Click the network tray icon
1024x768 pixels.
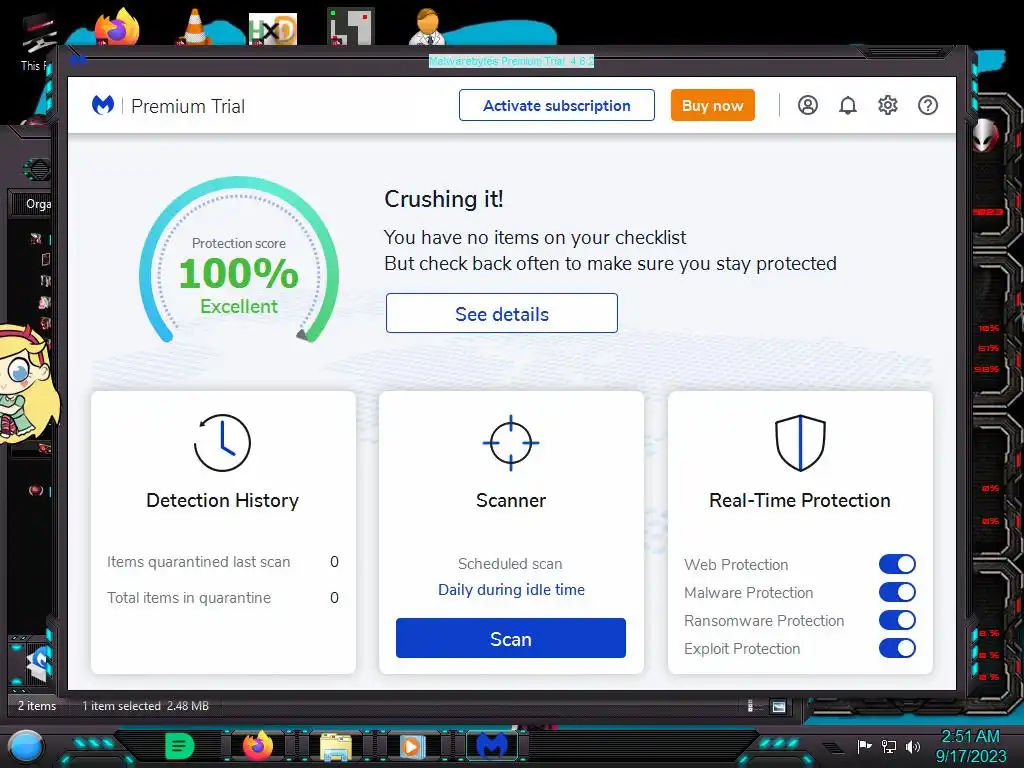889,746
